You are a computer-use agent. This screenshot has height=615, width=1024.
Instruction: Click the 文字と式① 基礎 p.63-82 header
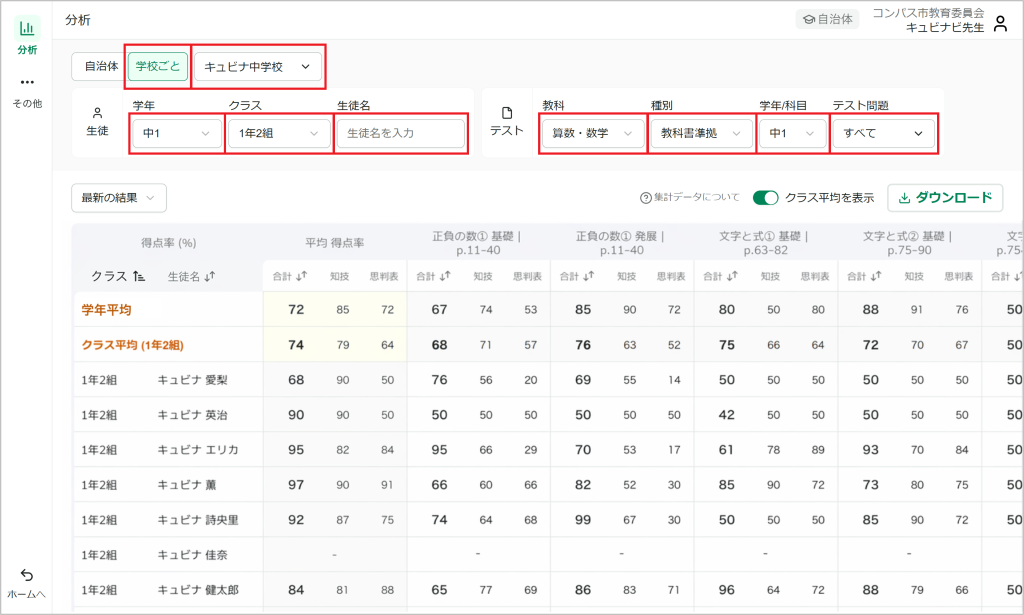pyautogui.click(x=765, y=243)
